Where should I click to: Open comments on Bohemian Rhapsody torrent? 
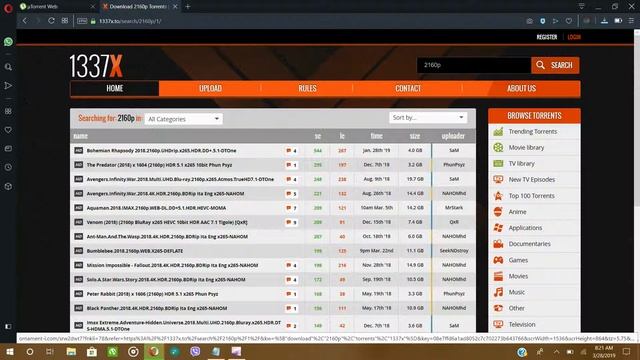coord(291,151)
